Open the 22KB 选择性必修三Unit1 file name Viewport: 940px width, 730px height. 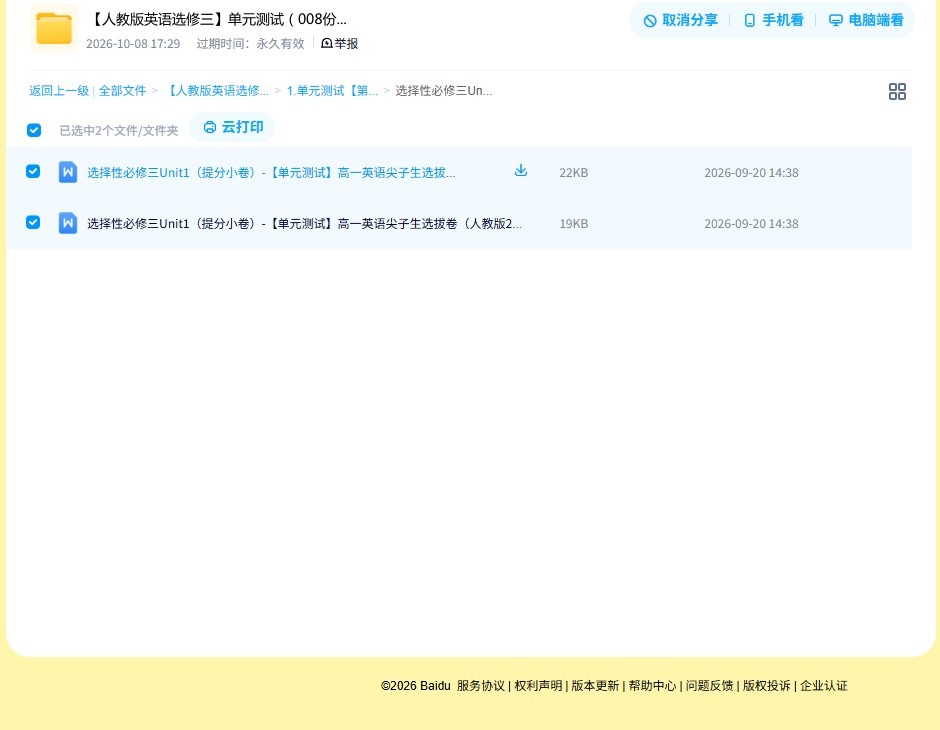(x=271, y=173)
